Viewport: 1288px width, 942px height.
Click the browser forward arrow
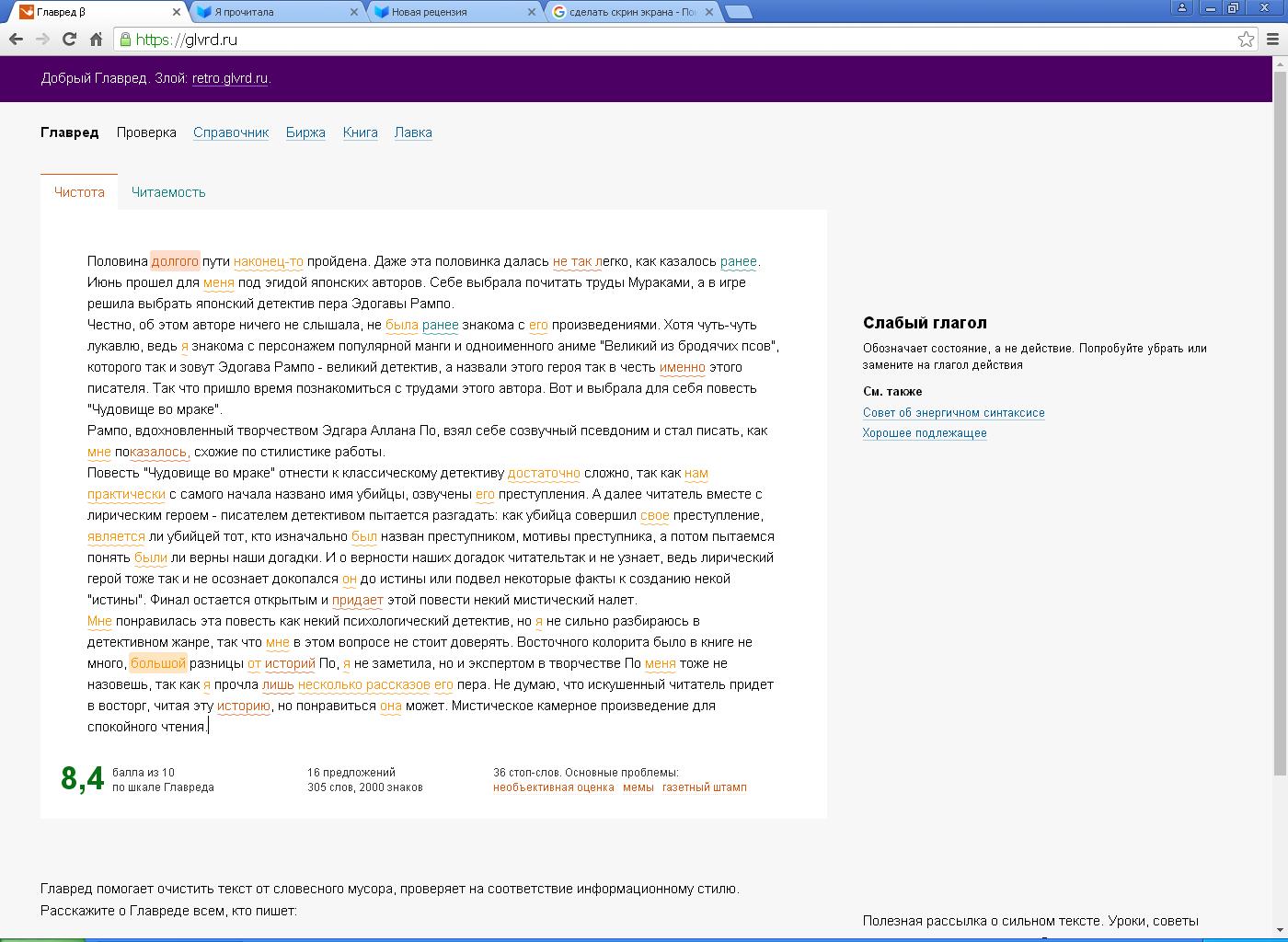coord(42,40)
